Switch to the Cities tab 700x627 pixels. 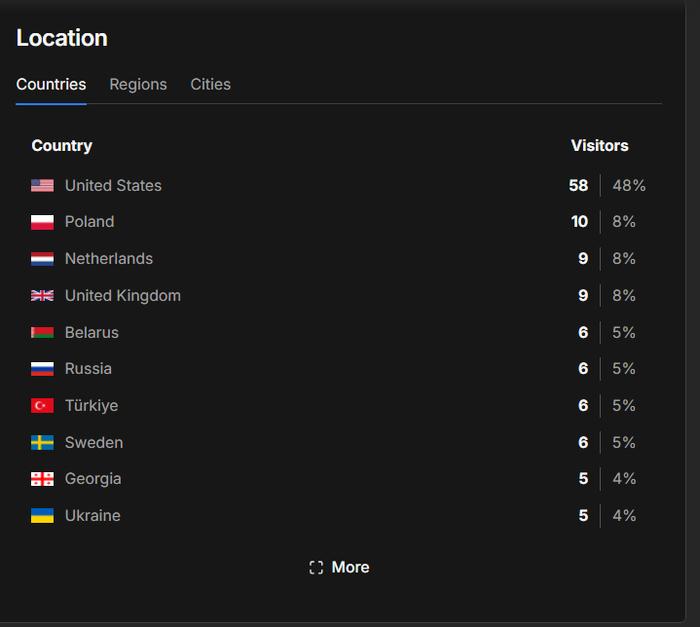tap(210, 84)
